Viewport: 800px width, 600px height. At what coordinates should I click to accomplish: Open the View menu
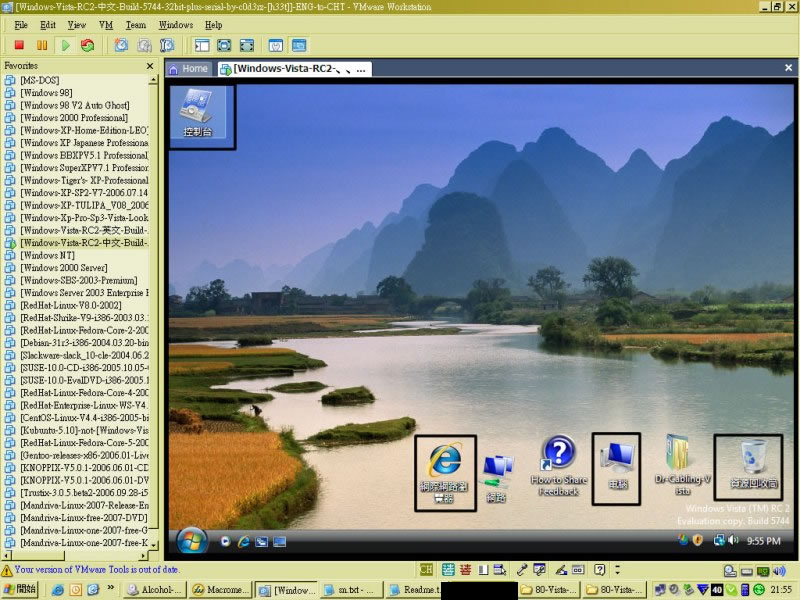tap(77, 25)
